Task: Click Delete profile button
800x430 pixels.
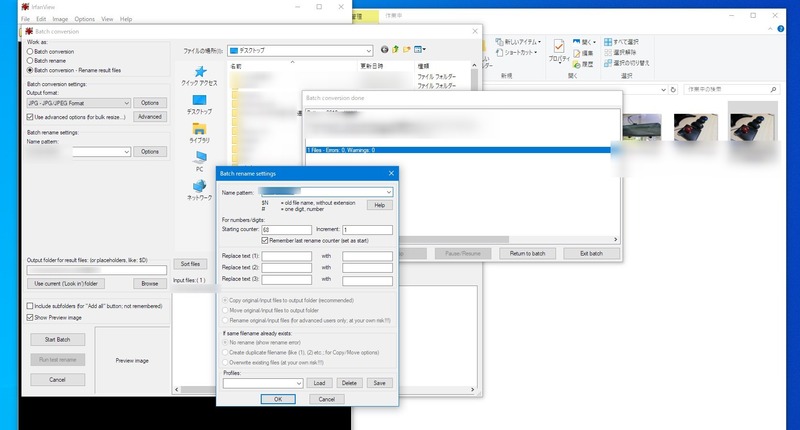Action: [x=349, y=383]
